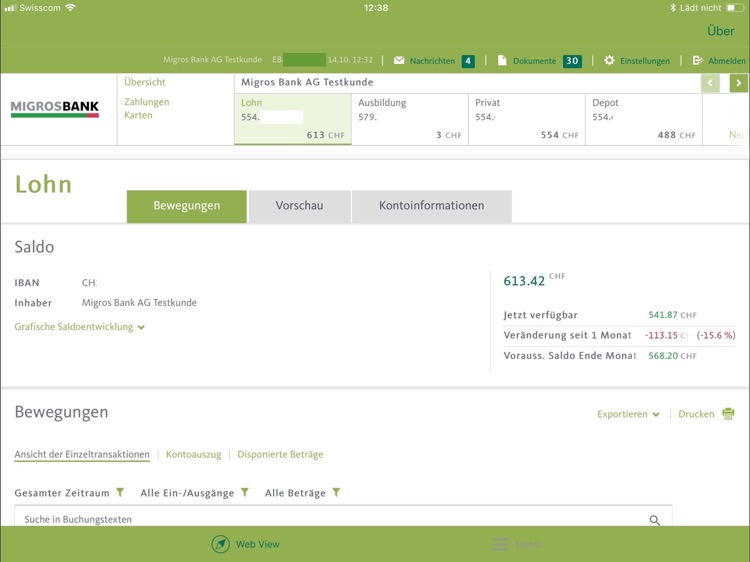The height and width of the screenshot is (562, 750).
Task: Go to next accounts with right arrow
Action: tap(739, 83)
